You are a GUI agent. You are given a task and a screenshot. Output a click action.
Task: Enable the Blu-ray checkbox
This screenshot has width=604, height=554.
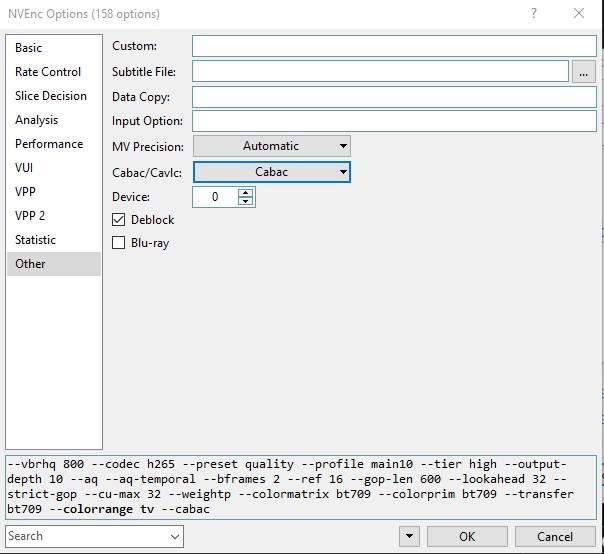(x=119, y=243)
